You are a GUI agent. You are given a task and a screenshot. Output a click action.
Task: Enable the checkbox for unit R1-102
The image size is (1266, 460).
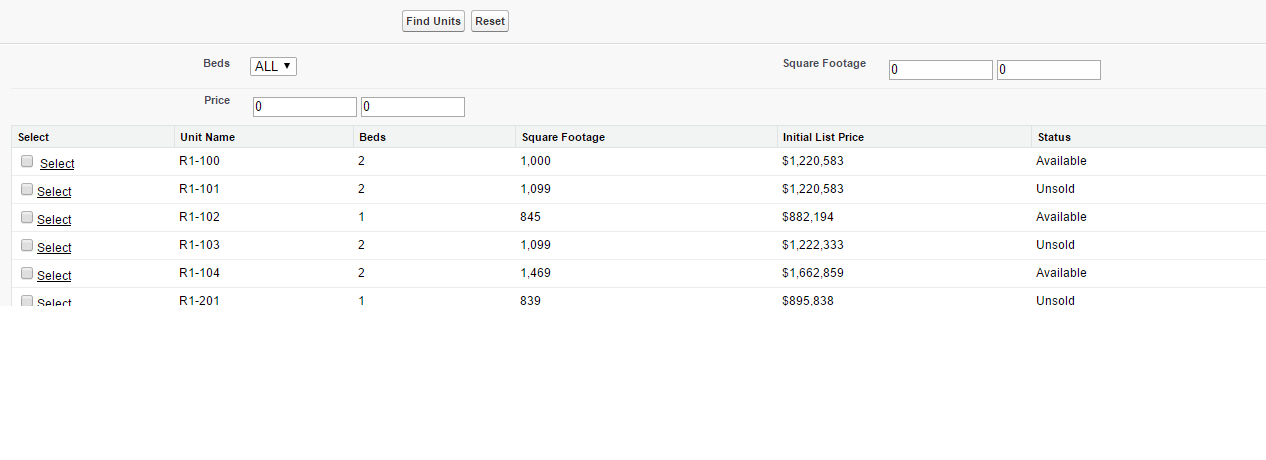pos(27,217)
